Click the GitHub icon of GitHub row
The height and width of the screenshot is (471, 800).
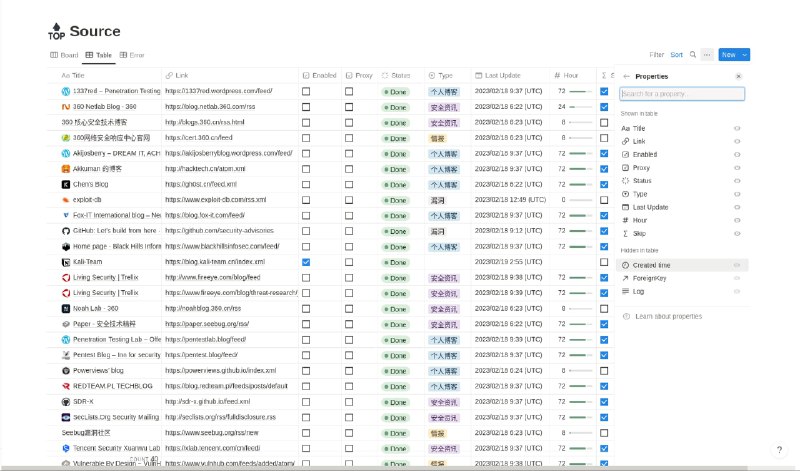tap(66, 231)
